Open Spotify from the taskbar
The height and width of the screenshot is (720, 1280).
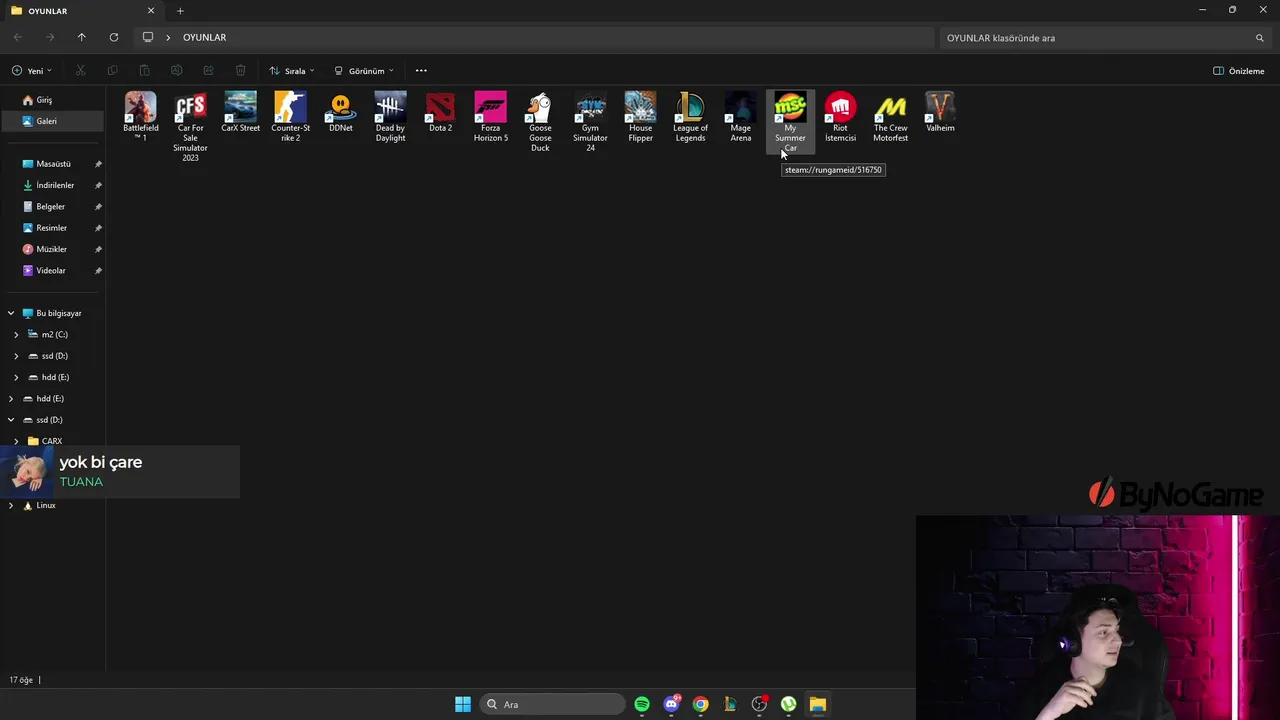click(642, 704)
